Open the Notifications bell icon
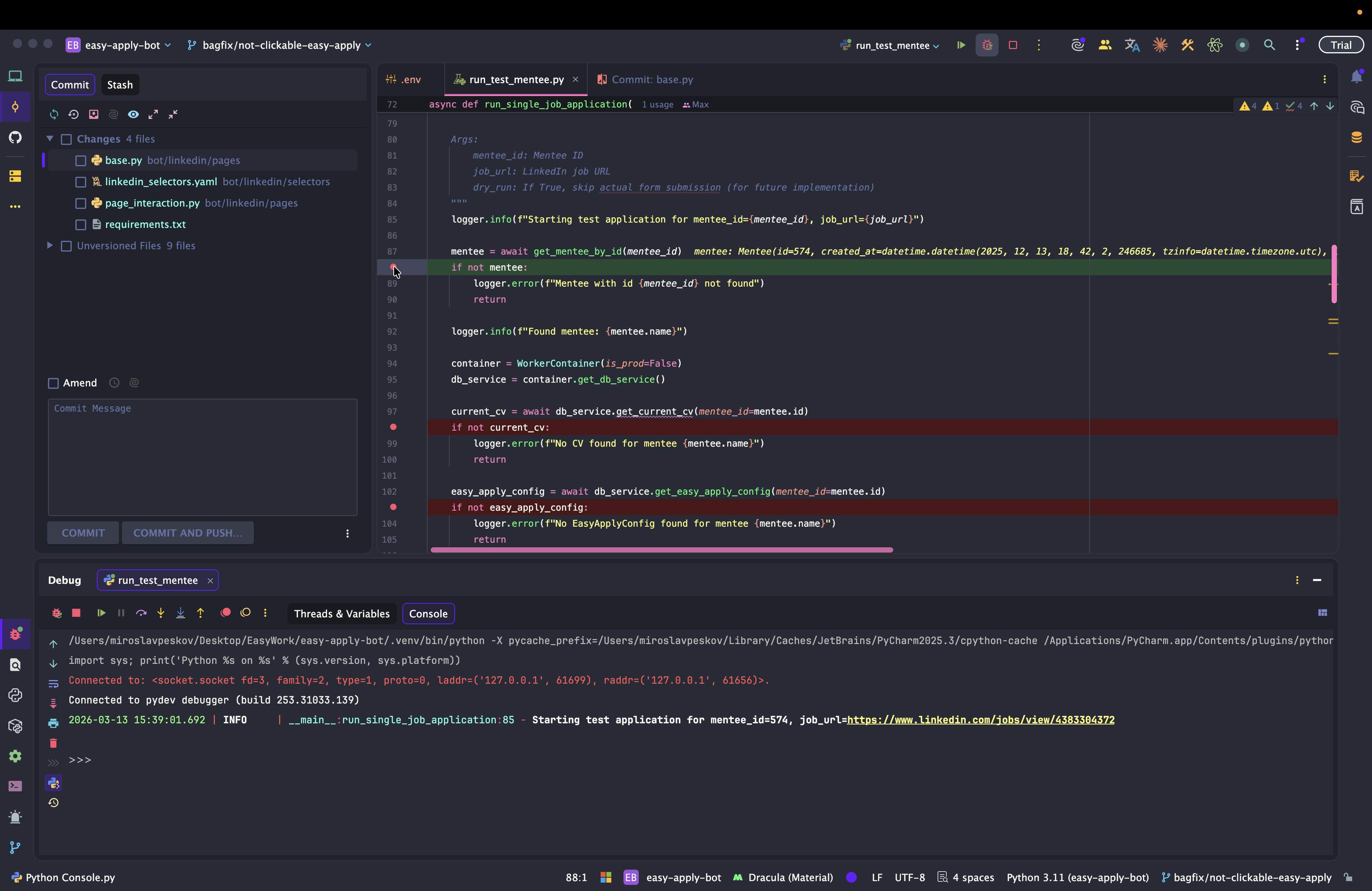Screen dimensions: 1372x891 coord(1356,77)
